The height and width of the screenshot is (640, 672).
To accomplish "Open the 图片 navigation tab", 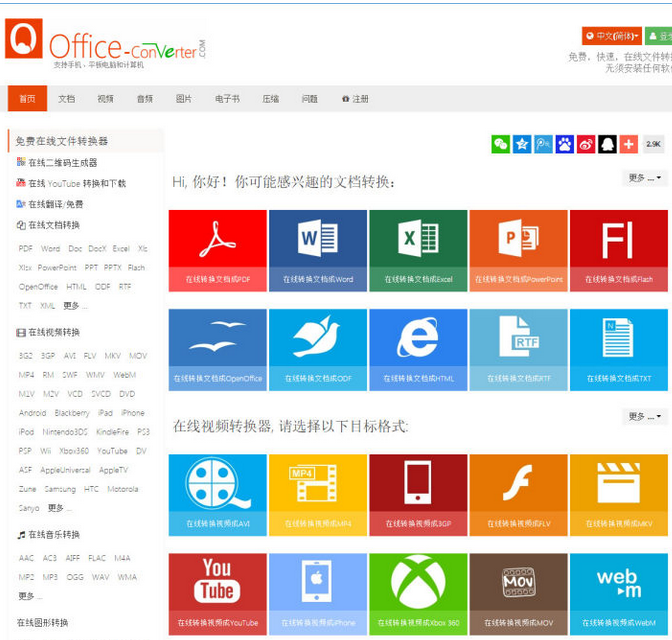I will point(184,99).
